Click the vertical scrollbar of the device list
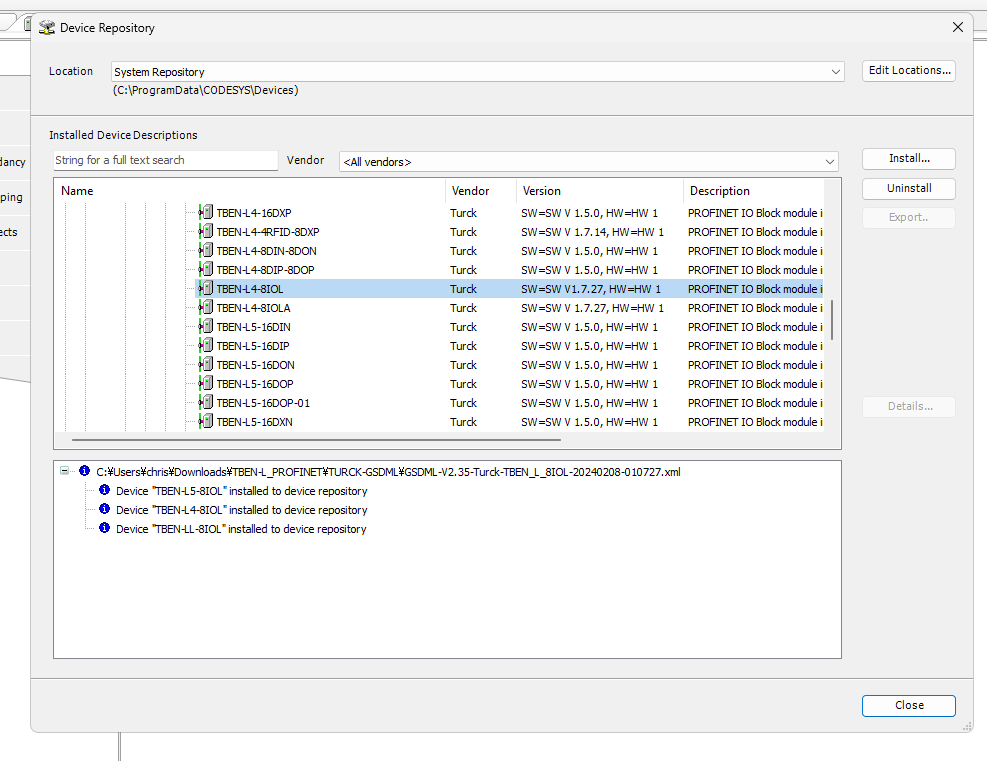Viewport: 987px width, 761px height. tap(832, 319)
